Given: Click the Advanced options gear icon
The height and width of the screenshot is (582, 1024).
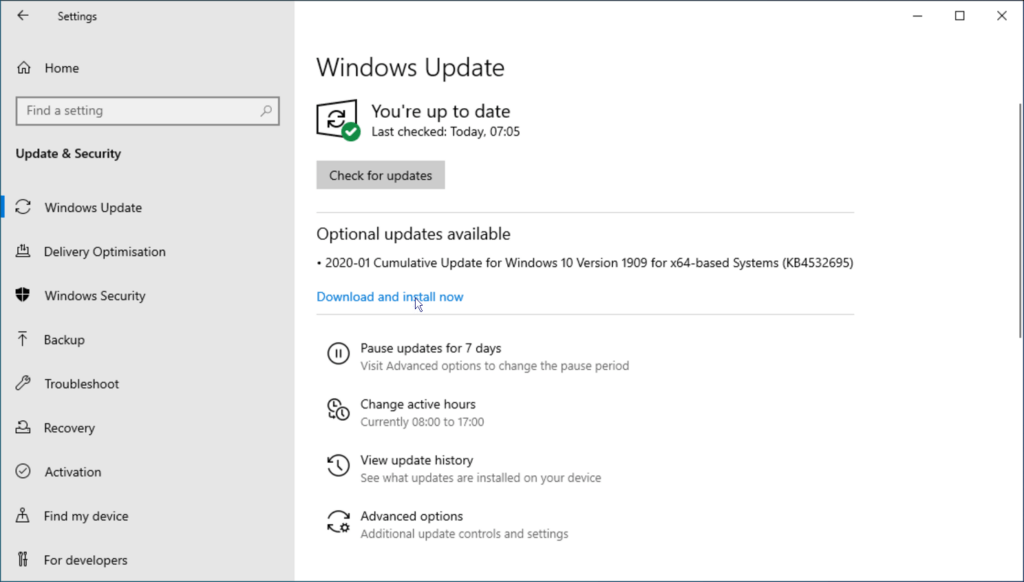Looking at the screenshot, I should tap(339, 521).
